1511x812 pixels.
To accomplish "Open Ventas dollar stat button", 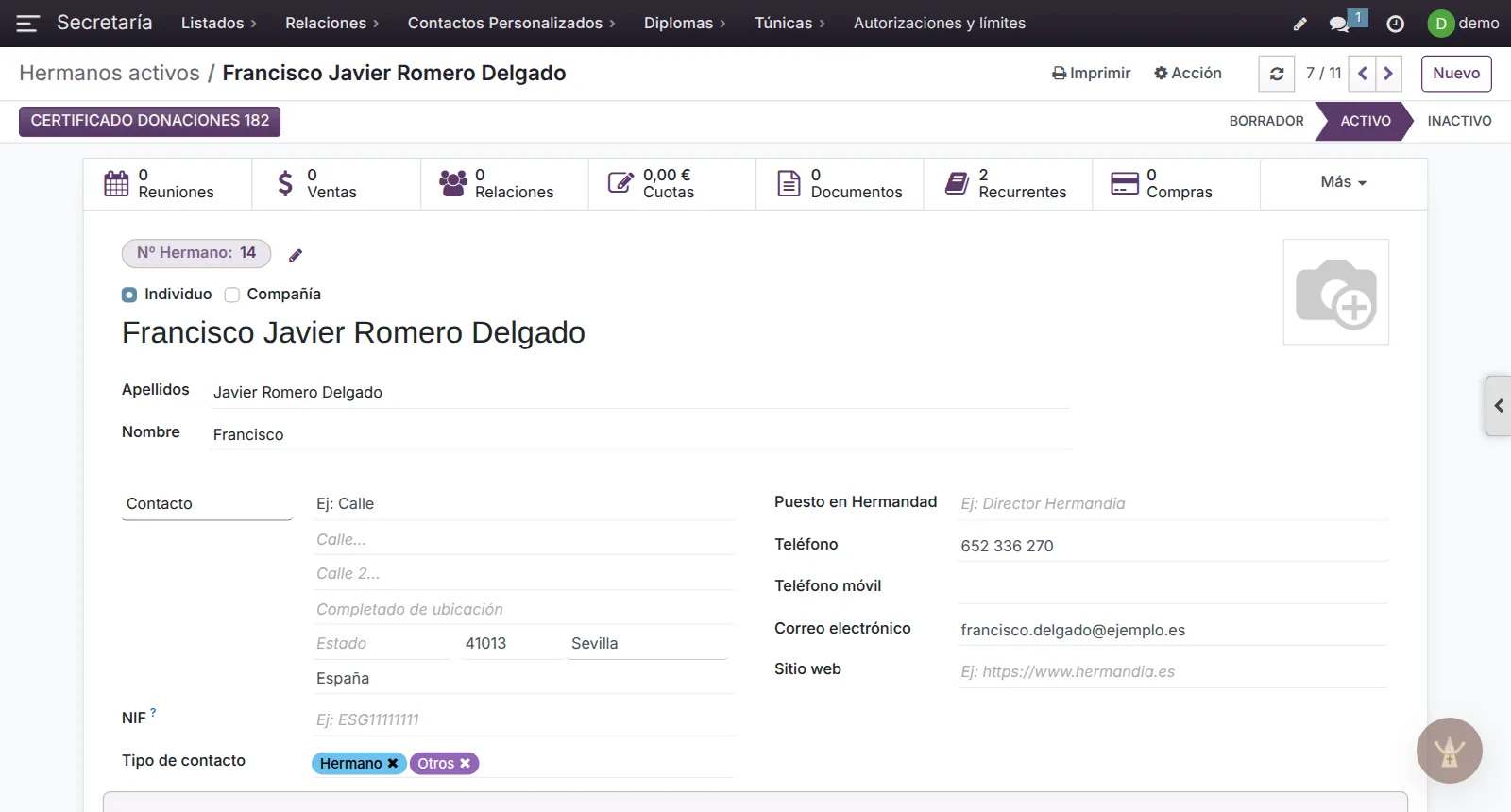I will pyautogui.click(x=336, y=183).
